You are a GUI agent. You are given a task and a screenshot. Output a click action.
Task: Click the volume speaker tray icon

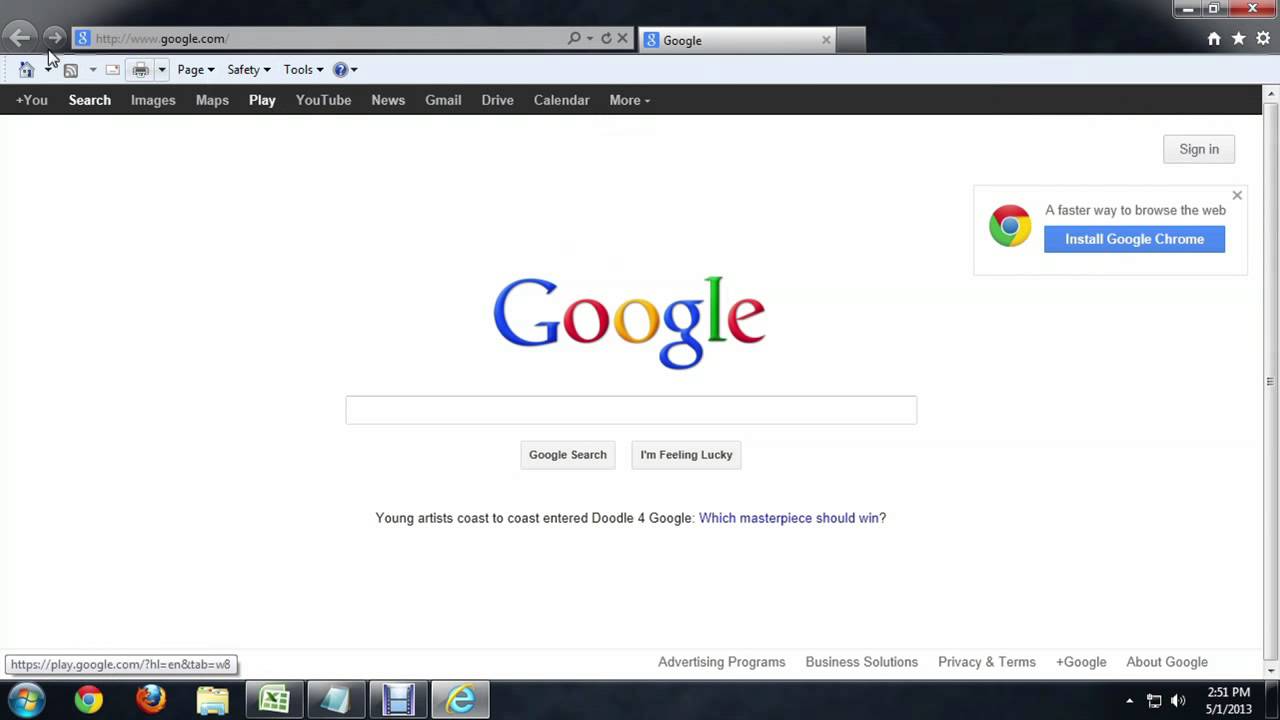[1178, 701]
